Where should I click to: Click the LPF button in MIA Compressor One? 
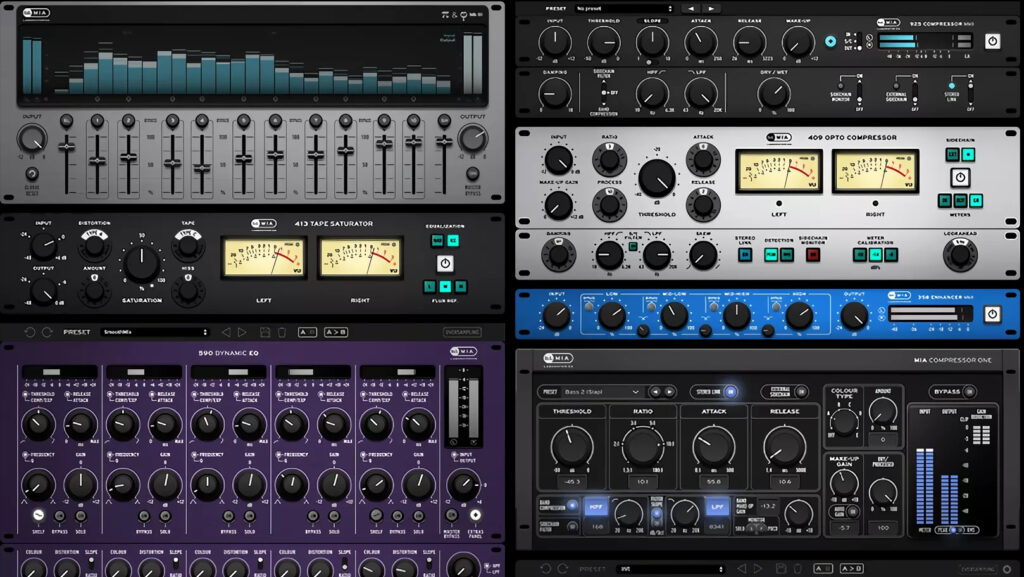click(x=716, y=507)
